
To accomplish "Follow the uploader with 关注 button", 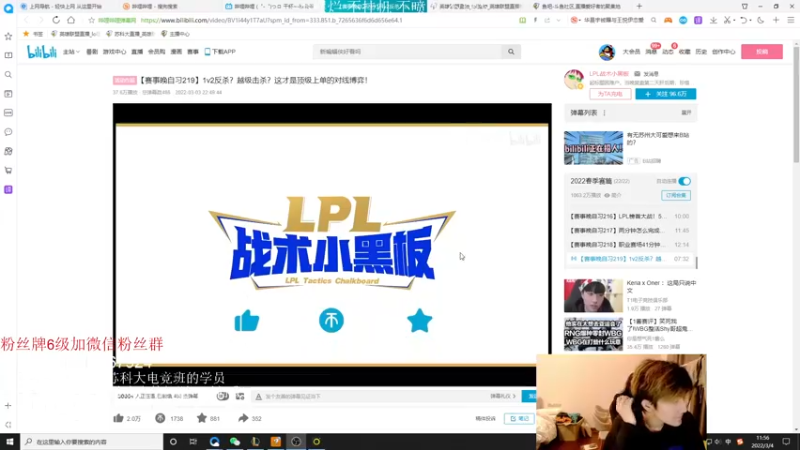I will pyautogui.click(x=665, y=94).
